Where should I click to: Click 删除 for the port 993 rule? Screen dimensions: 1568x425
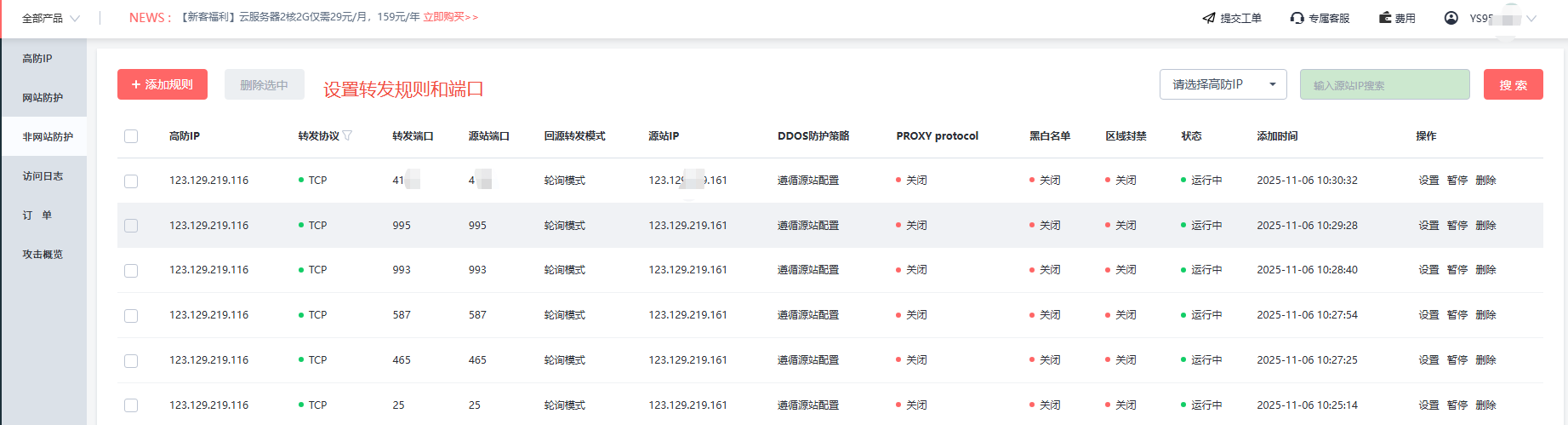click(x=1485, y=270)
